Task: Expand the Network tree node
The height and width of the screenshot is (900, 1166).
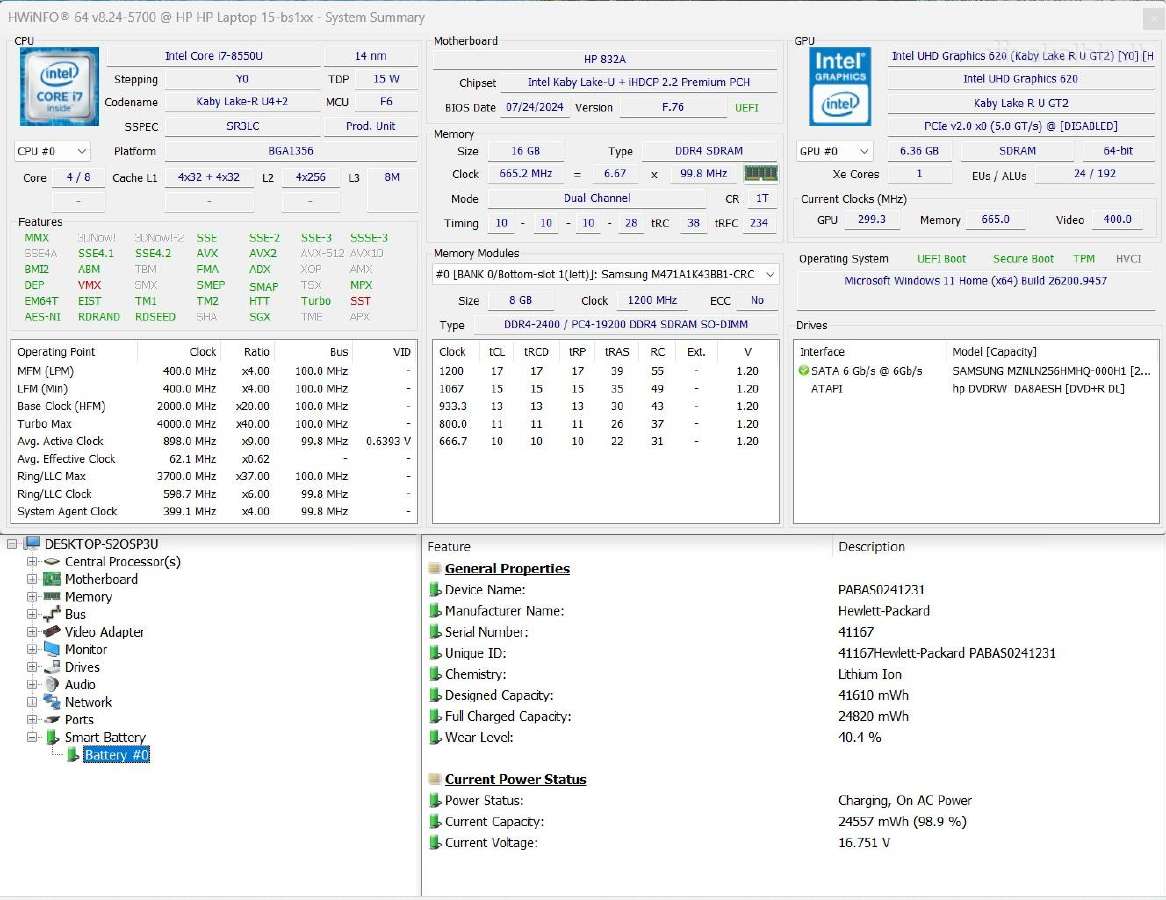Action: tap(32, 701)
